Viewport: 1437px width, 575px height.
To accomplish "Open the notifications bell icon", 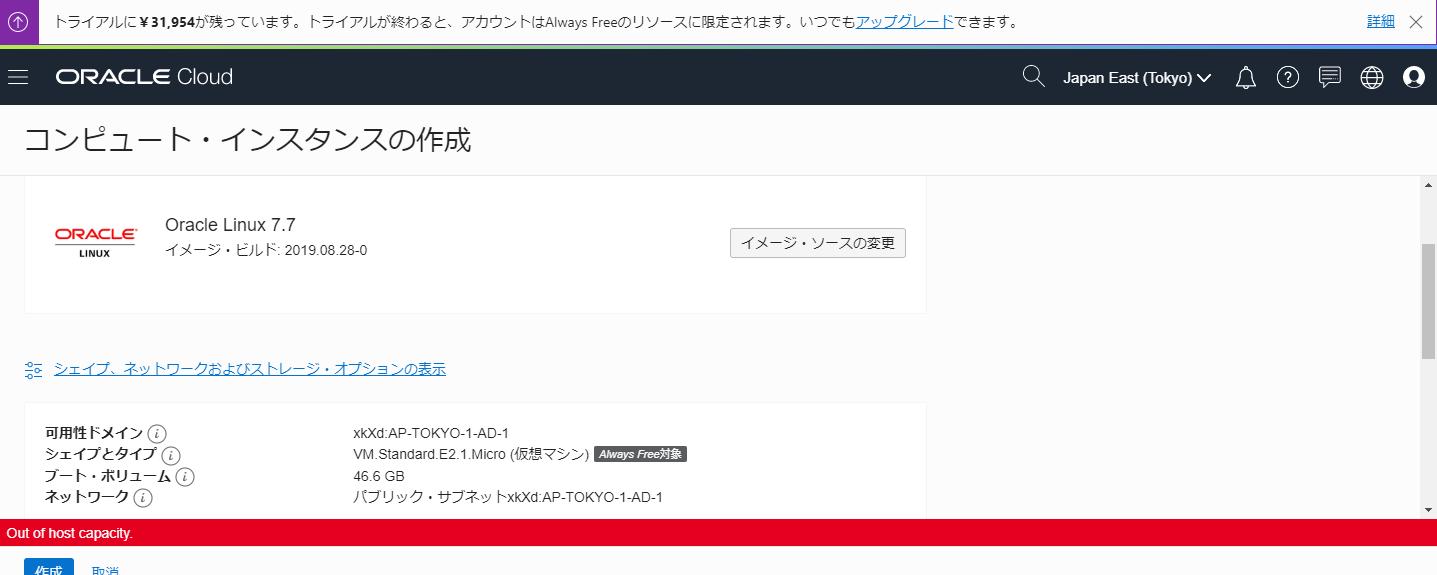I will pos(1246,77).
